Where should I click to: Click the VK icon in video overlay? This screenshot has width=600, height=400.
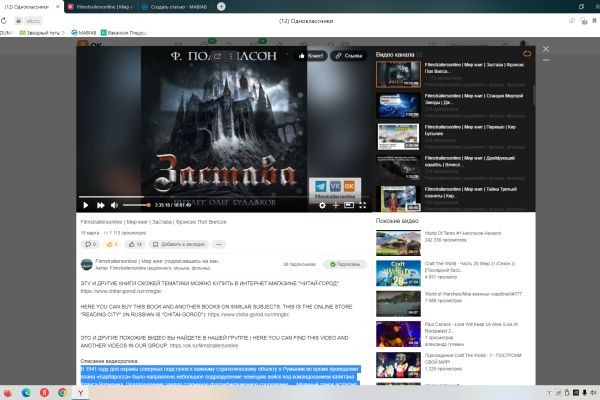coord(335,186)
